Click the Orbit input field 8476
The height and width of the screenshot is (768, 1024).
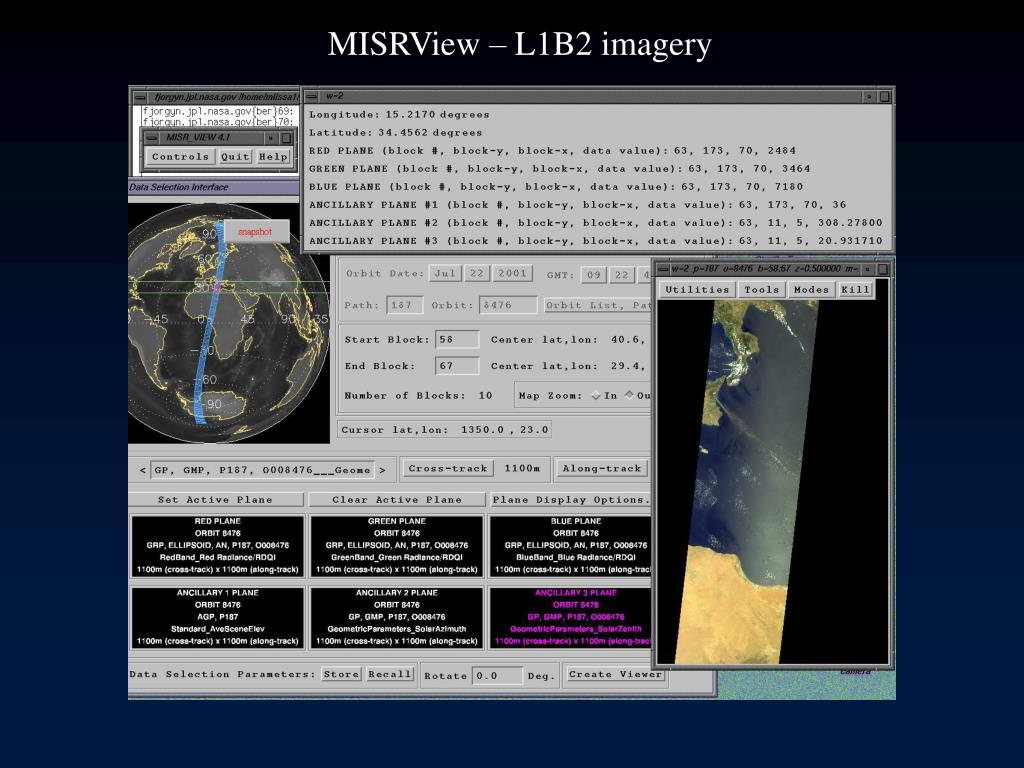coord(508,305)
